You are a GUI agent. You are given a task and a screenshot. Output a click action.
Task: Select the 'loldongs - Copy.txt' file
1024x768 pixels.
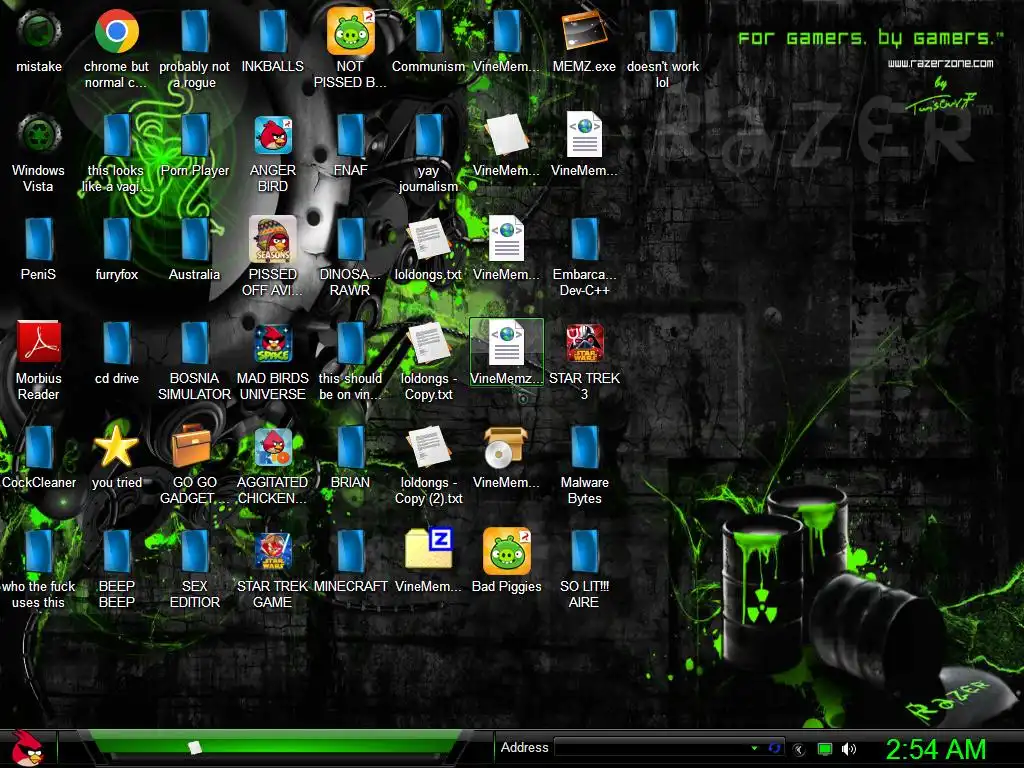click(x=428, y=343)
